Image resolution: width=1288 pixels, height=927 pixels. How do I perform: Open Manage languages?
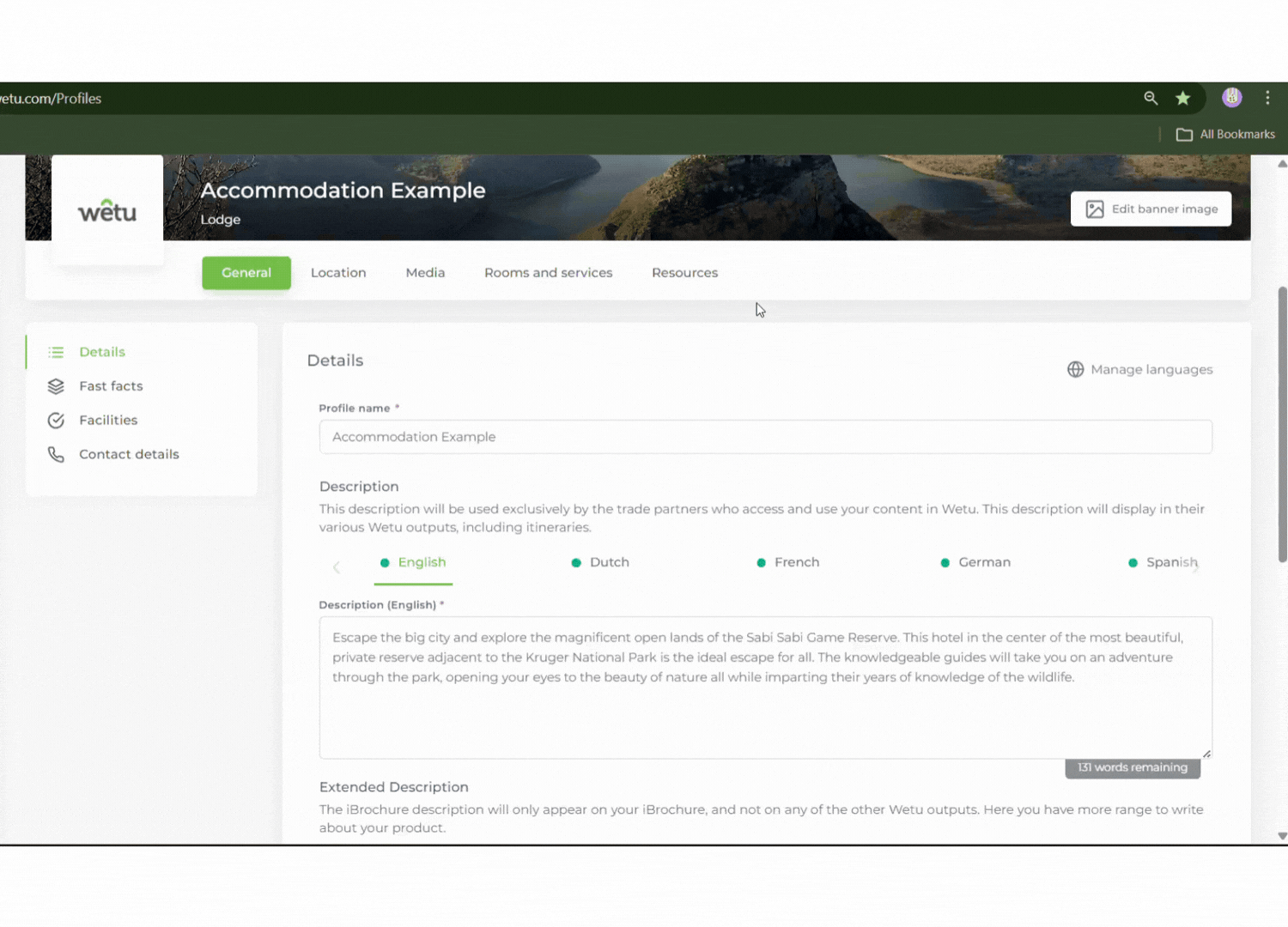pyautogui.click(x=1139, y=369)
